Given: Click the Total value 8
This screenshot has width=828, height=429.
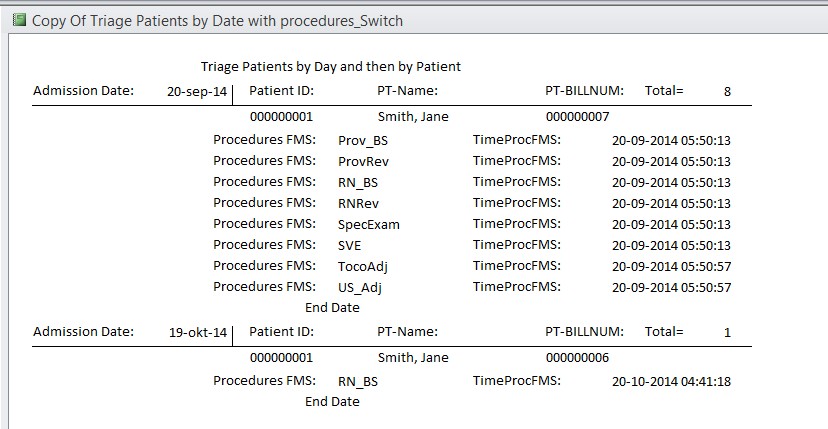Looking at the screenshot, I should 727,91.
